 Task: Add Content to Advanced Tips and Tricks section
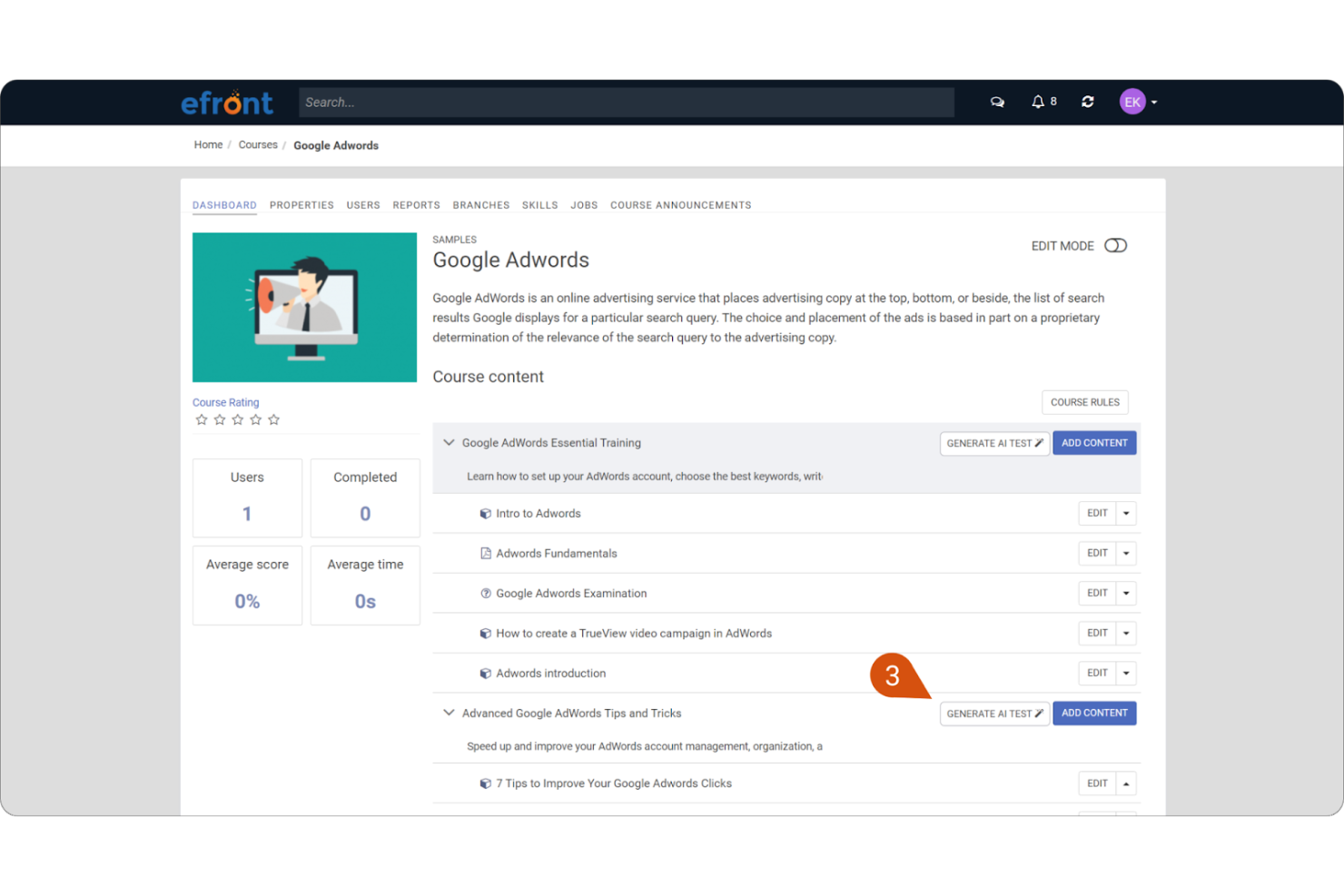pos(1094,714)
